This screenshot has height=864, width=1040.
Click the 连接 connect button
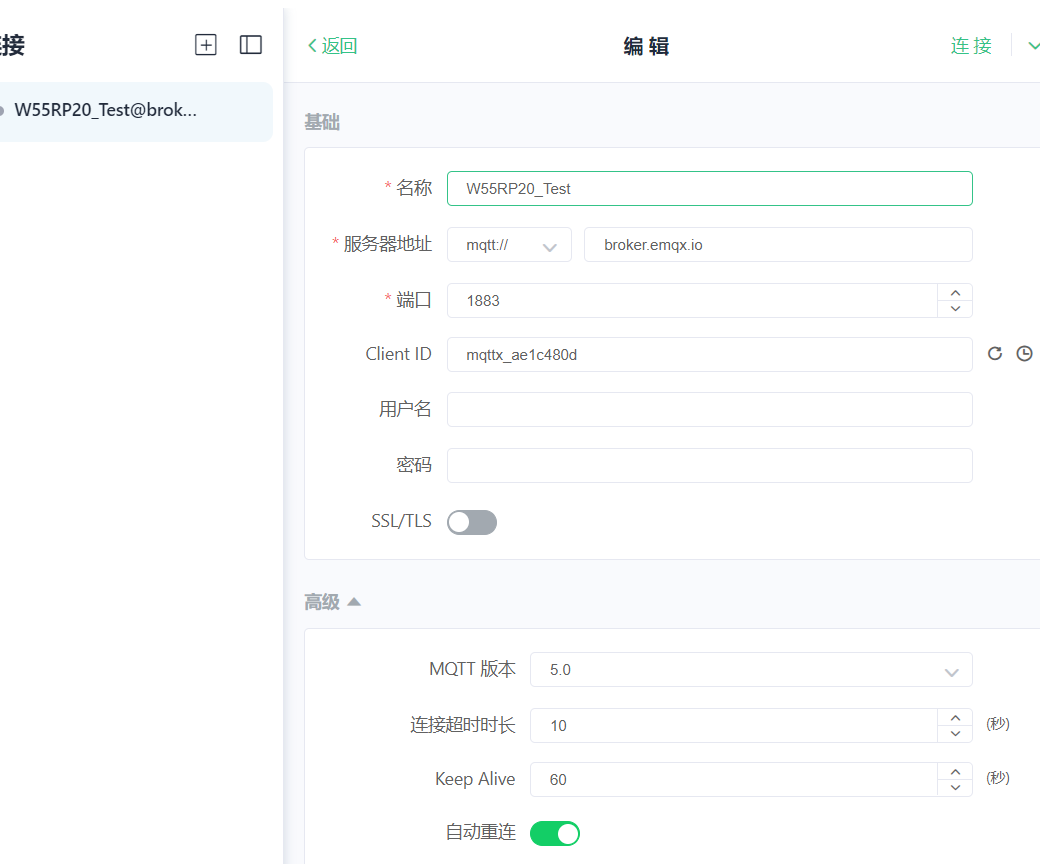[971, 46]
